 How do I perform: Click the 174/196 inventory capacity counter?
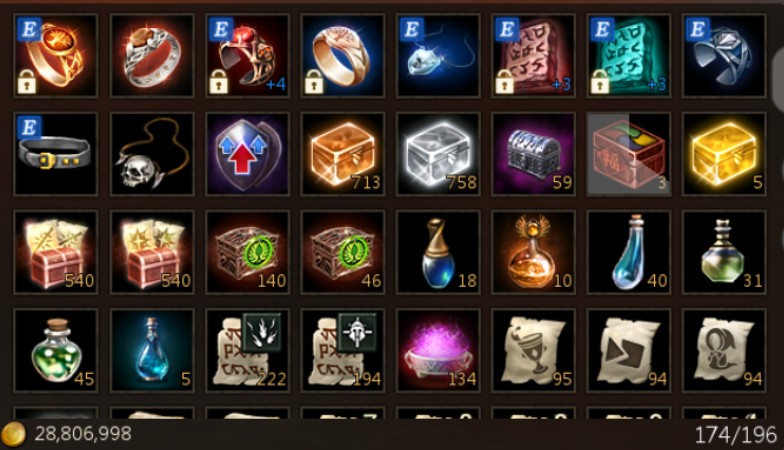click(736, 434)
